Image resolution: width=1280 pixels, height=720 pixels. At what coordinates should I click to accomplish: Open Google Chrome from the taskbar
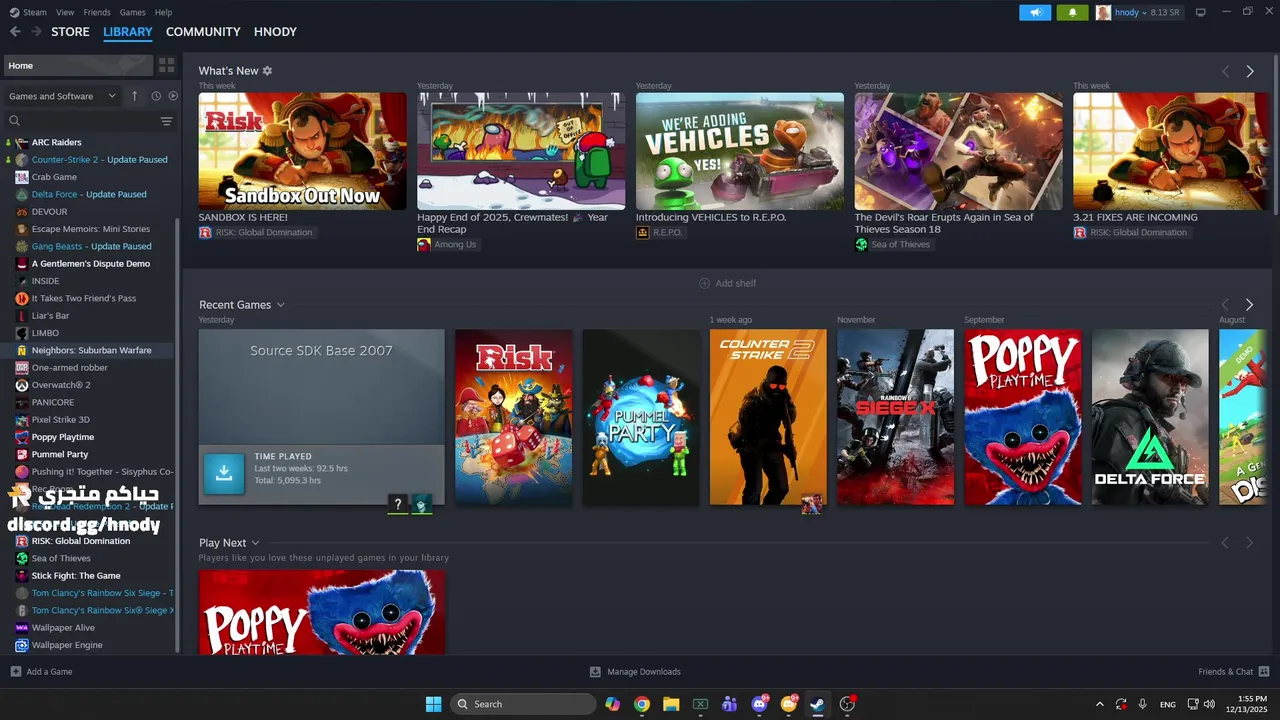(642, 704)
